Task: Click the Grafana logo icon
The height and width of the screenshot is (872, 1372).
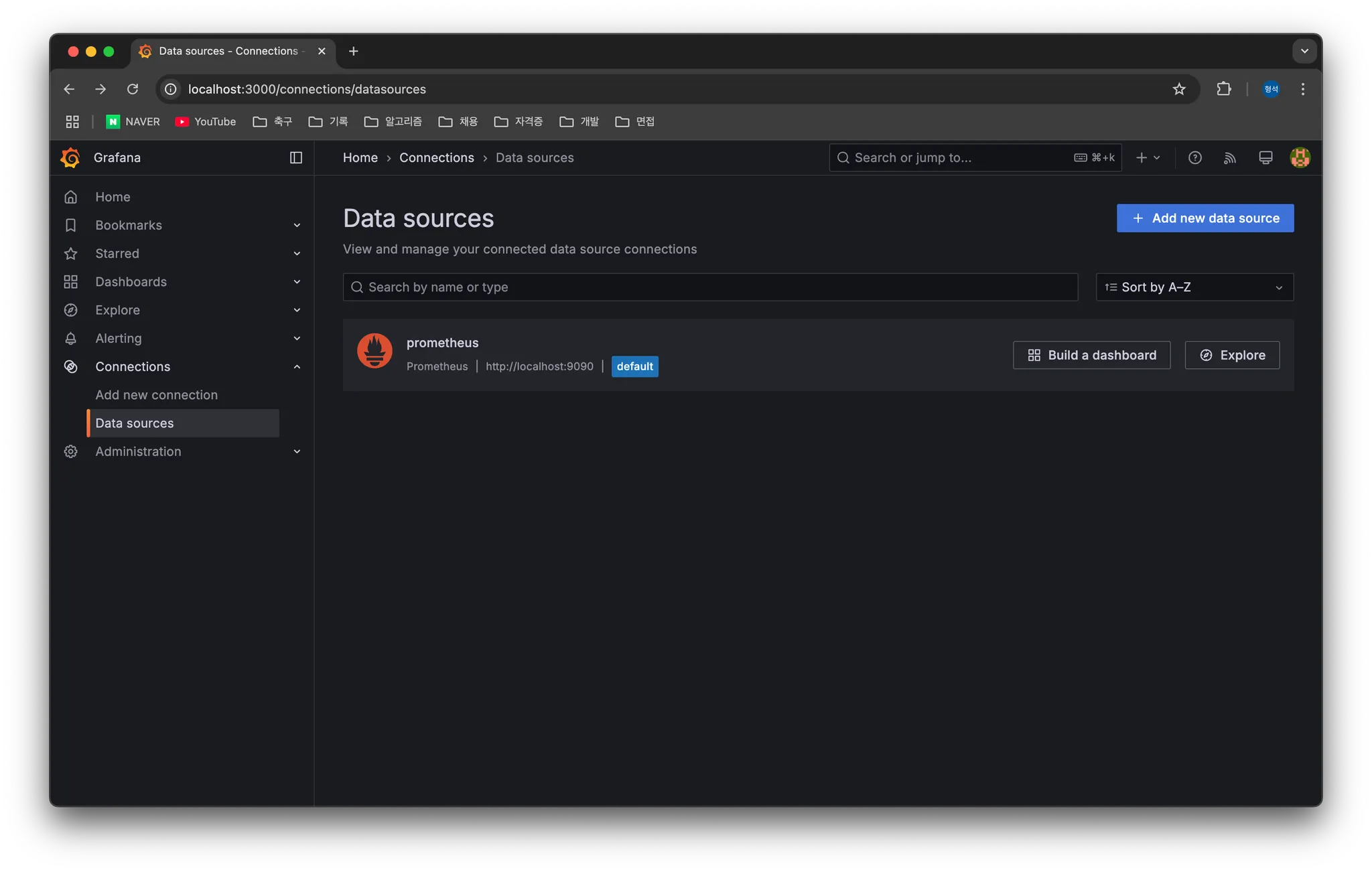Action: point(70,157)
